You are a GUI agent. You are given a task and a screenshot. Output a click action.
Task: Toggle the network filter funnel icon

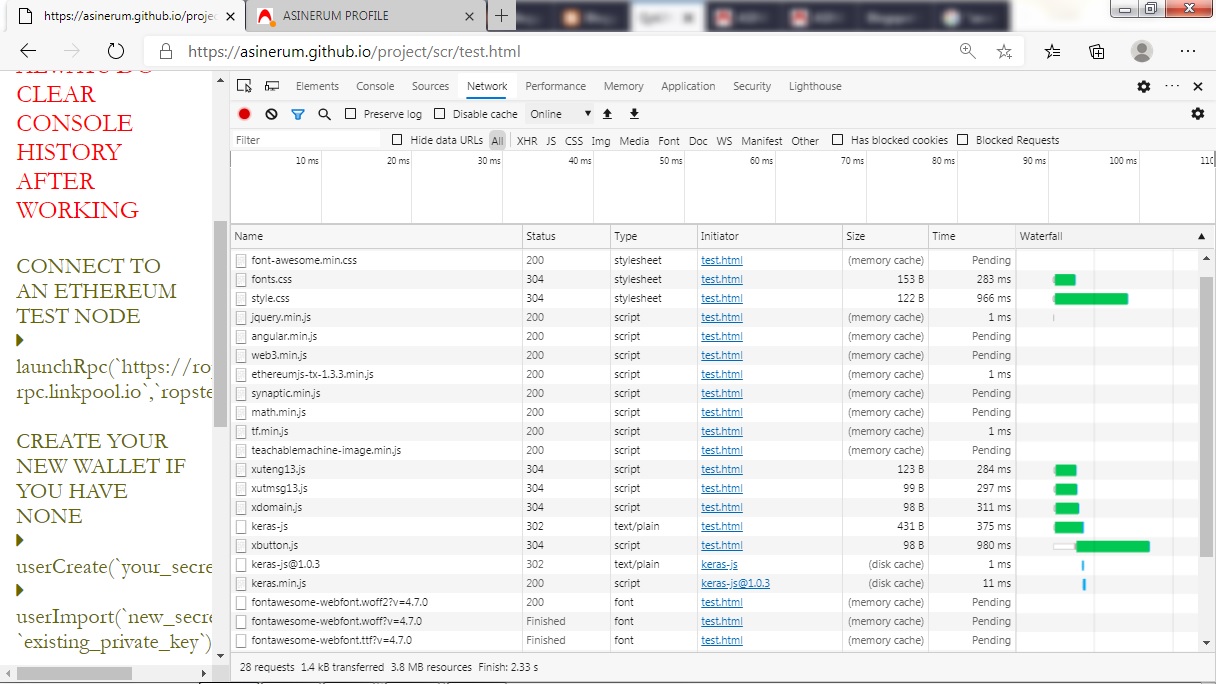point(297,114)
